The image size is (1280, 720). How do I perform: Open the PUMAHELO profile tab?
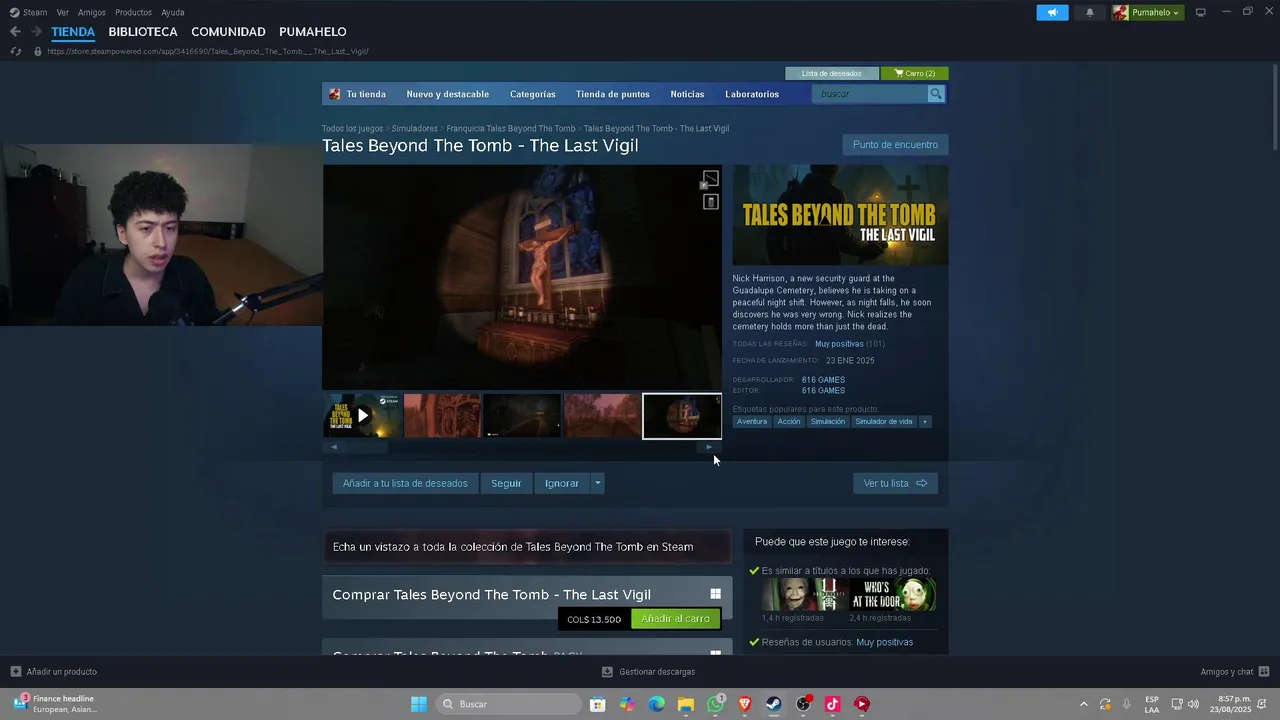(x=313, y=32)
